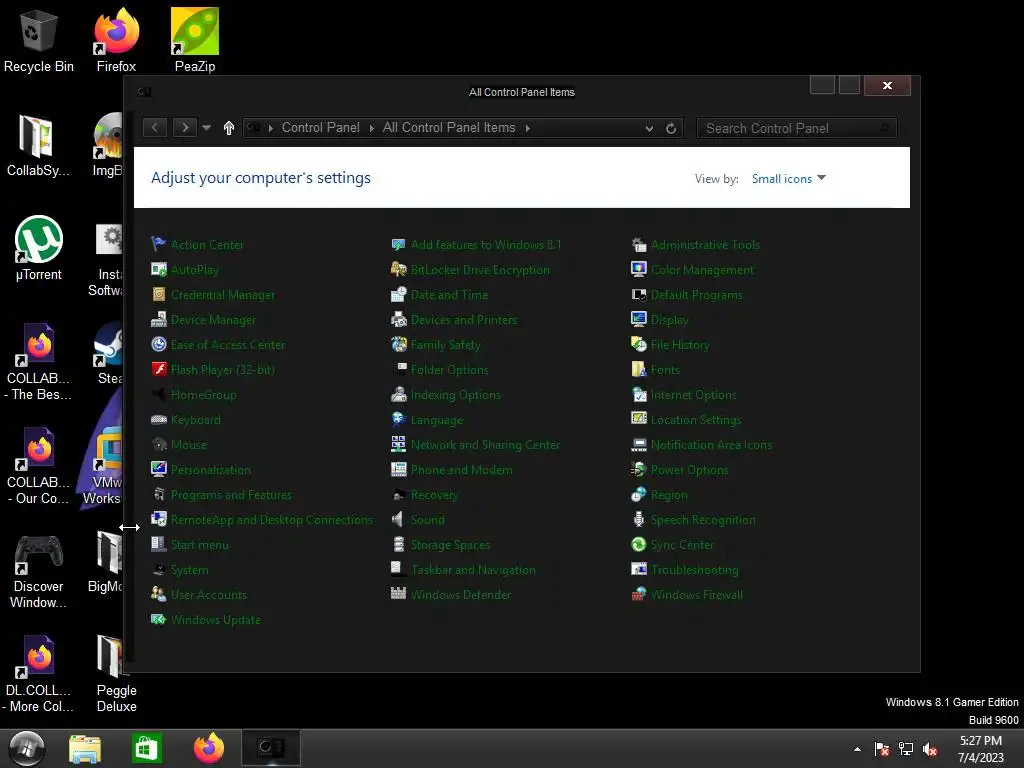Open the Speech Recognition link
This screenshot has width=1024, height=768.
[703, 520]
